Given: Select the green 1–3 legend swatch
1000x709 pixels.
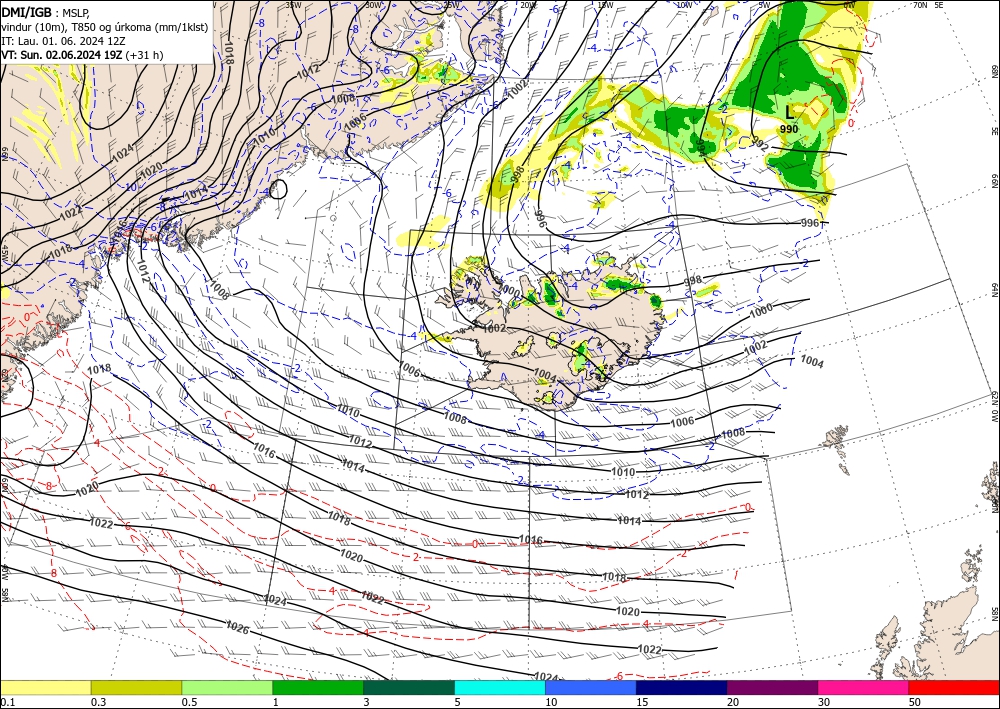Looking at the screenshot, I should (x=318, y=687).
